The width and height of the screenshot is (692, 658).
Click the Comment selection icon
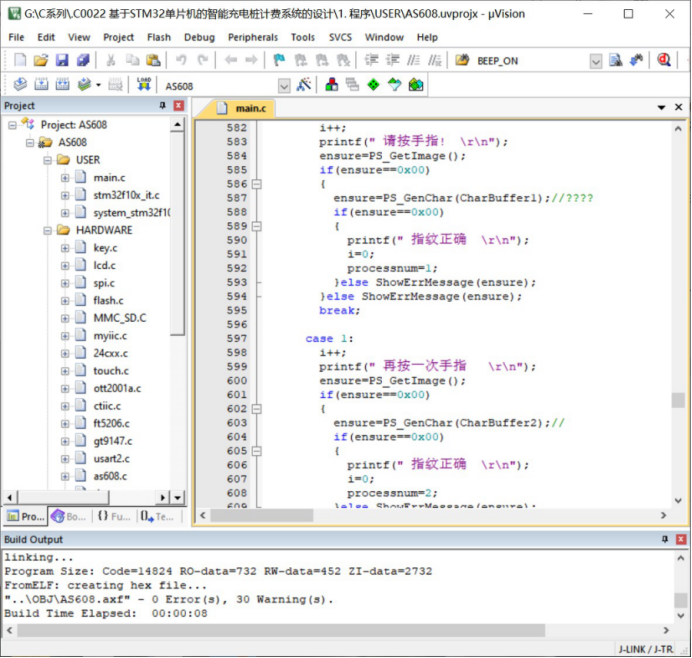tap(414, 60)
